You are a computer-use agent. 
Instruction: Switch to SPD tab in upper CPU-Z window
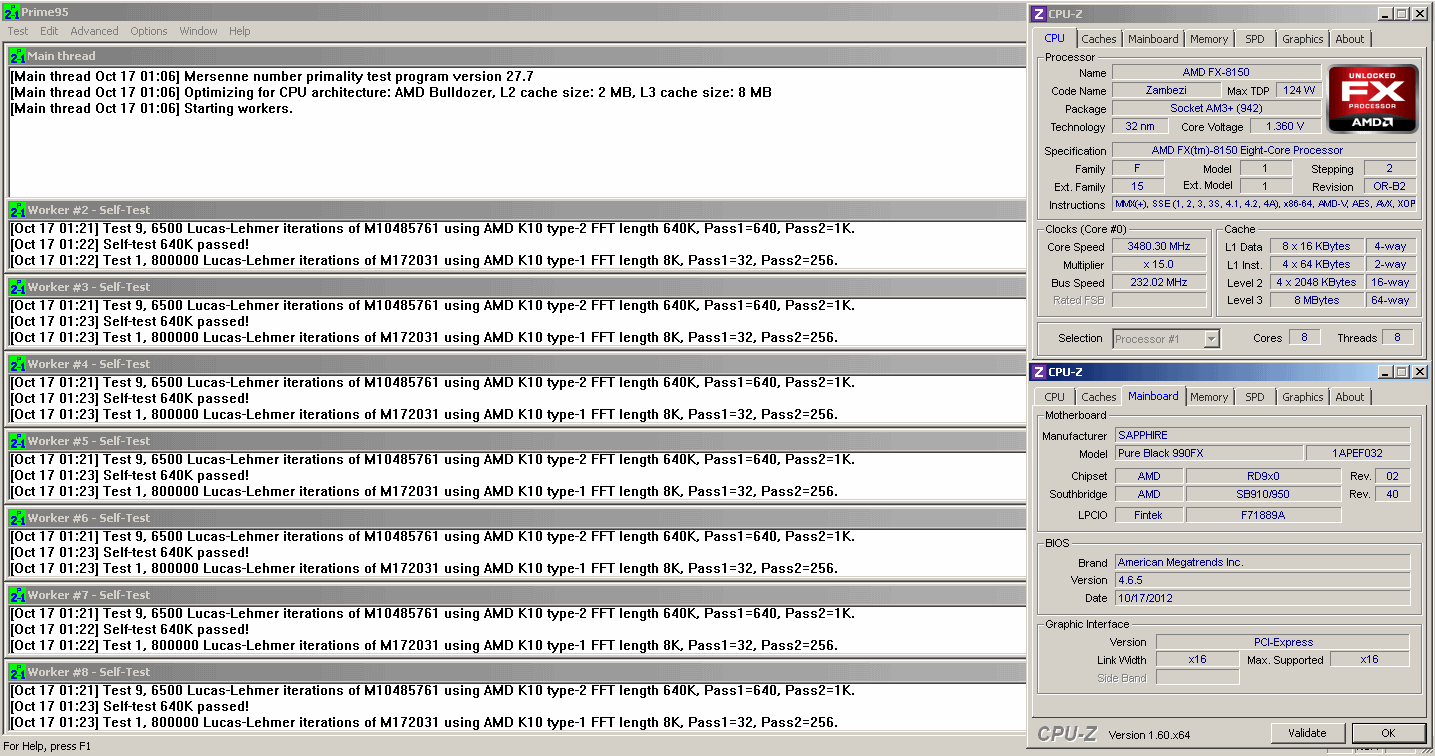(x=1255, y=39)
